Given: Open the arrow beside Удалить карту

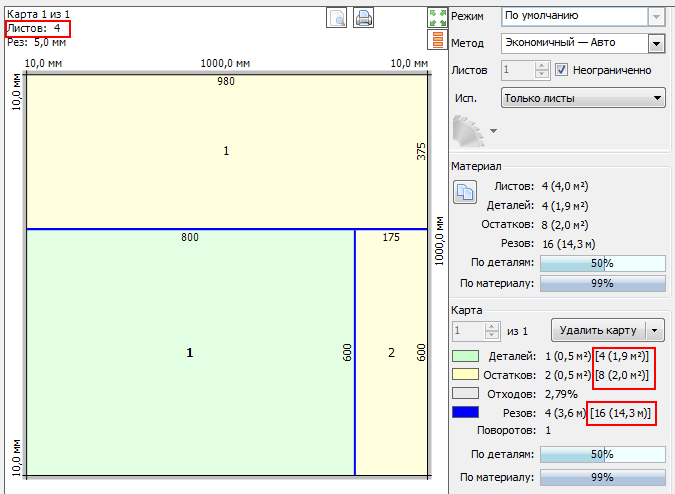Looking at the screenshot, I should [x=654, y=330].
